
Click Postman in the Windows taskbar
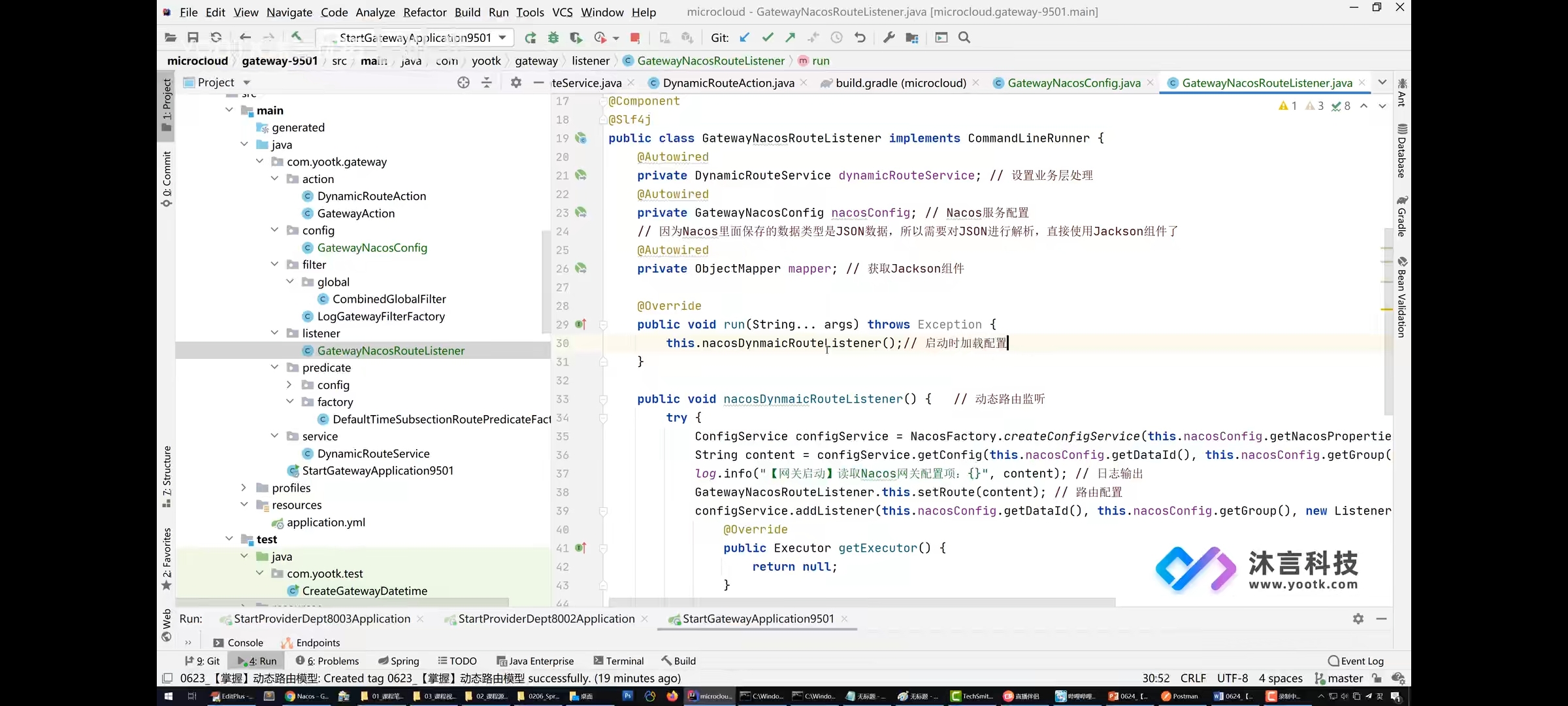point(1179,696)
